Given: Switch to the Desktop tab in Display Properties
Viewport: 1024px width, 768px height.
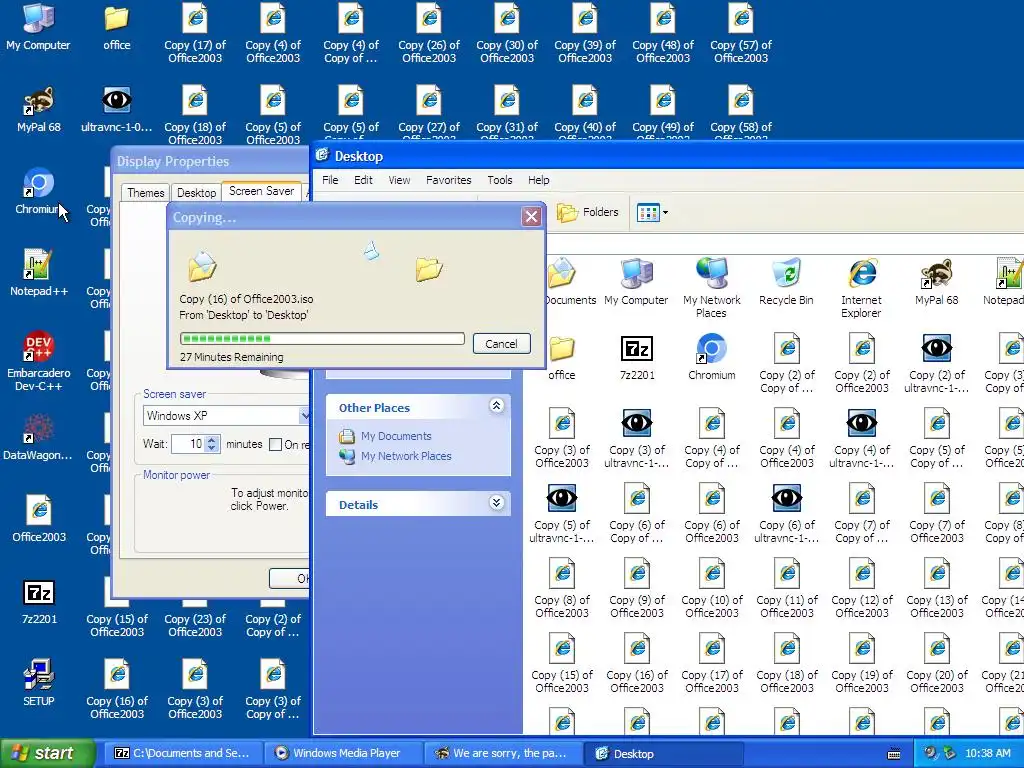Looking at the screenshot, I should click(196, 193).
